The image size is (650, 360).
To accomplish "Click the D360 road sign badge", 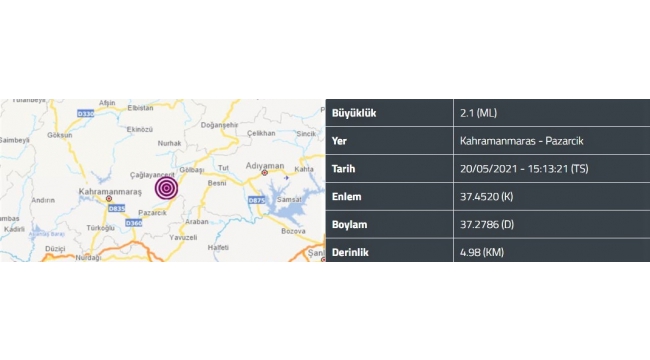I will click(x=133, y=223).
